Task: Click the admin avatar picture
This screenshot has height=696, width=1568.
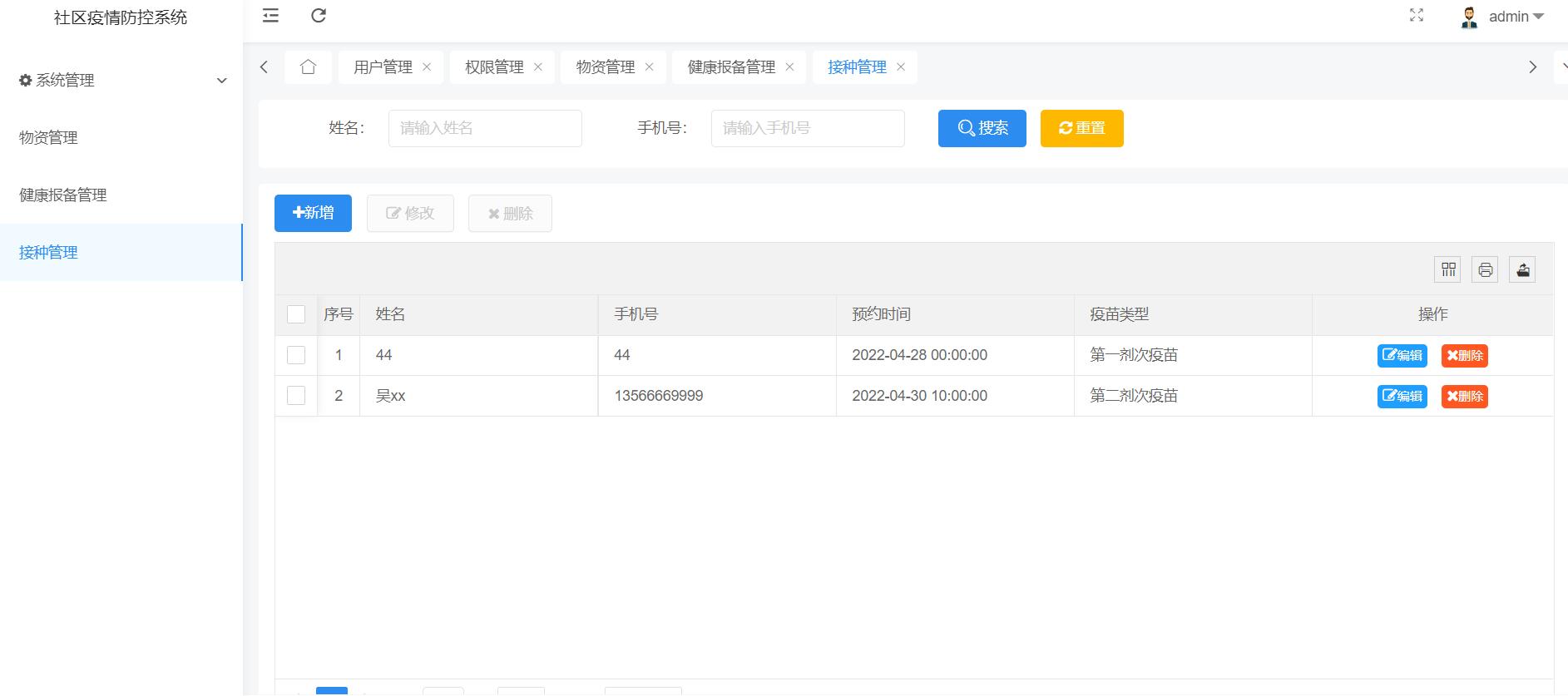Action: tap(1469, 17)
